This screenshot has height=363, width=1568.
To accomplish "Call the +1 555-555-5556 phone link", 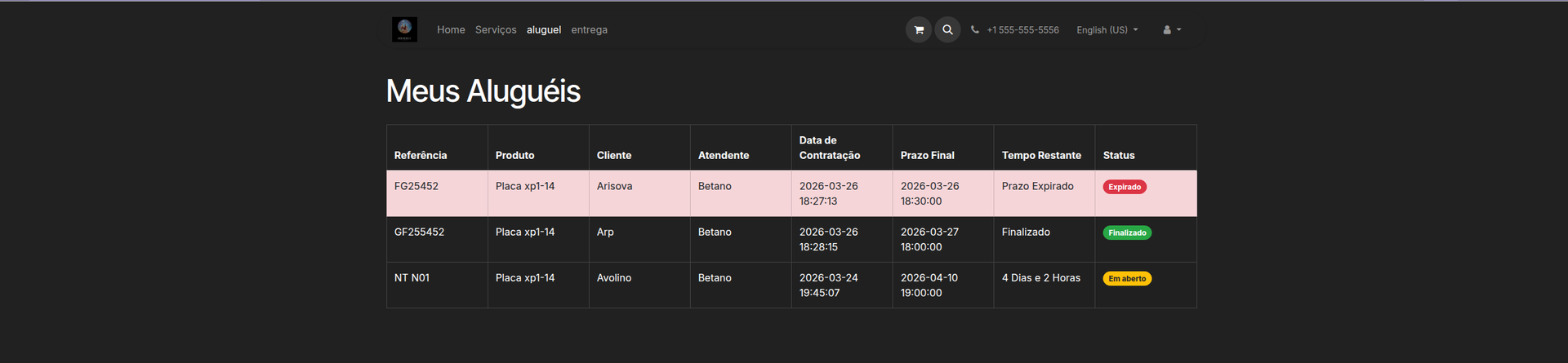I will tap(1022, 30).
